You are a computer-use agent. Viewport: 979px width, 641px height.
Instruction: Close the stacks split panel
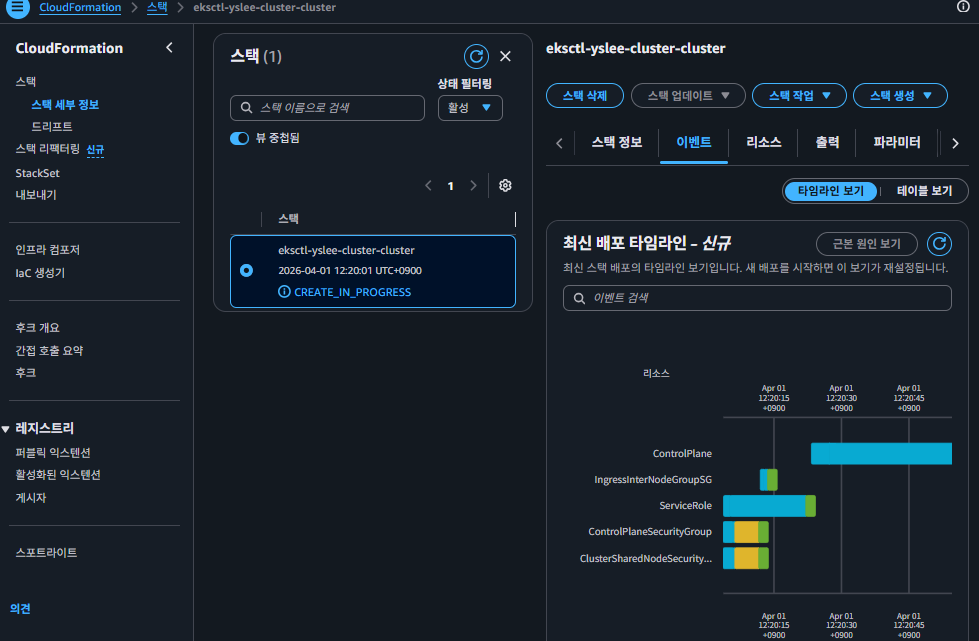(x=505, y=57)
